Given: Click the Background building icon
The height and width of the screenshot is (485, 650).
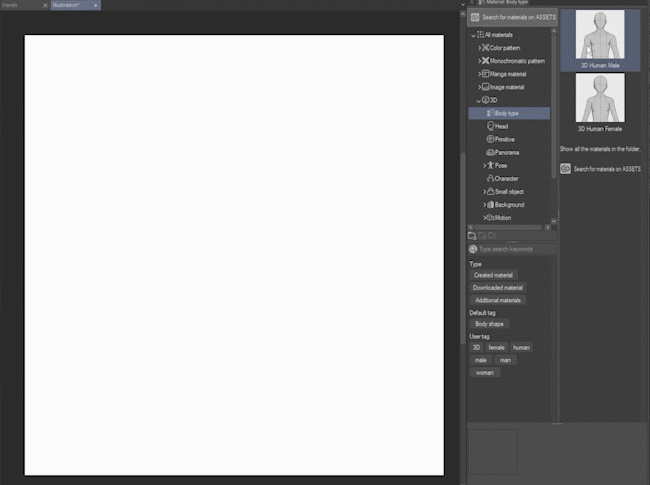Looking at the screenshot, I should click(x=490, y=204).
